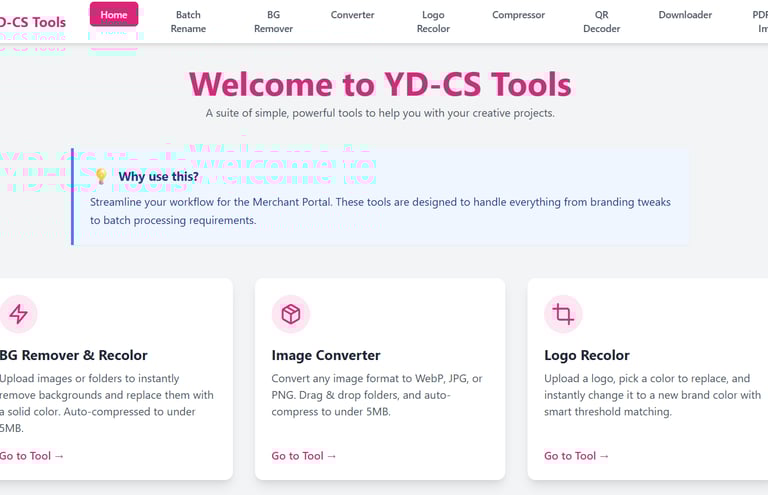Open the BG Remover nav item
The image size is (768, 495).
[273, 22]
